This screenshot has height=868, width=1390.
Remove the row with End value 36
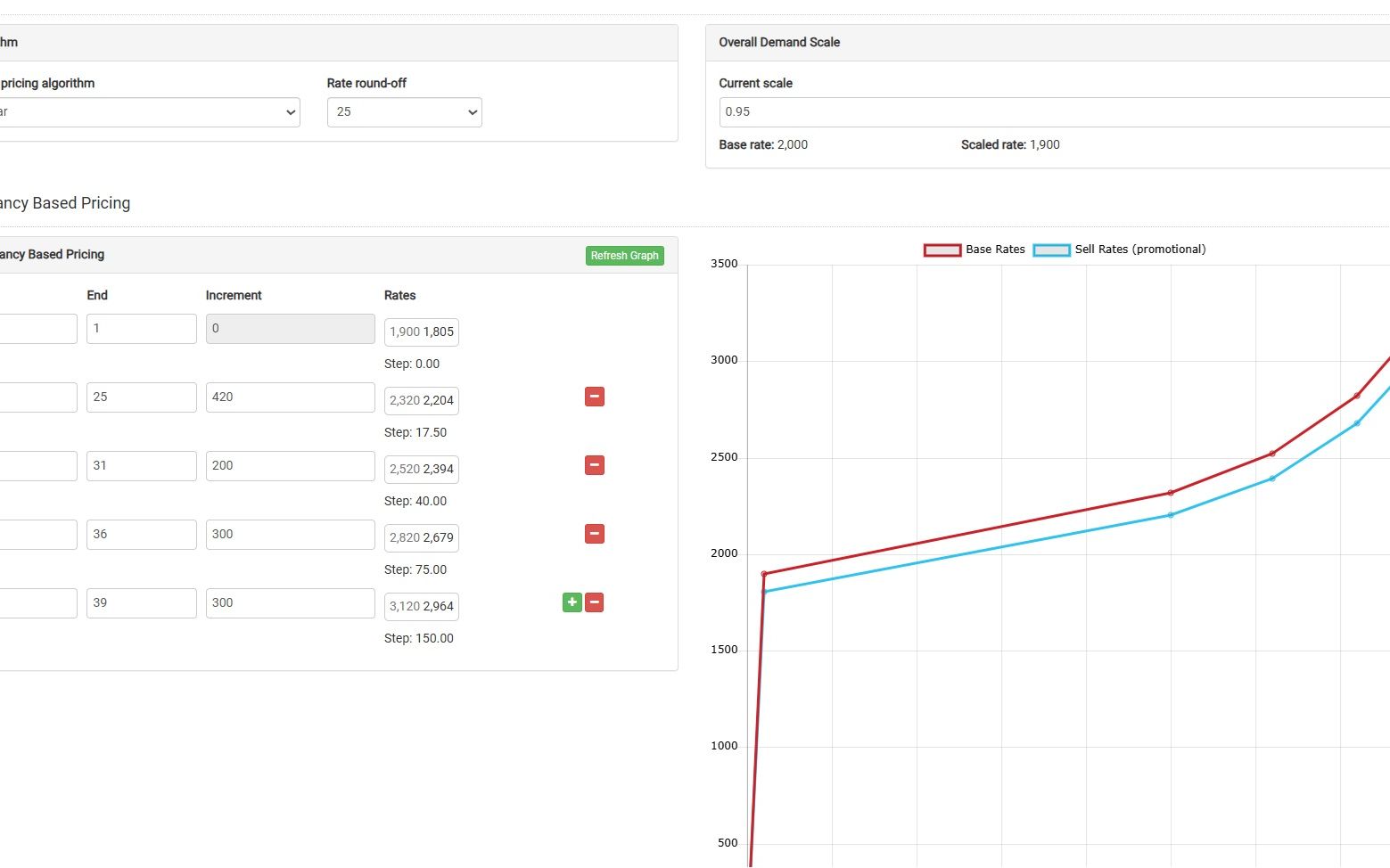tap(594, 534)
